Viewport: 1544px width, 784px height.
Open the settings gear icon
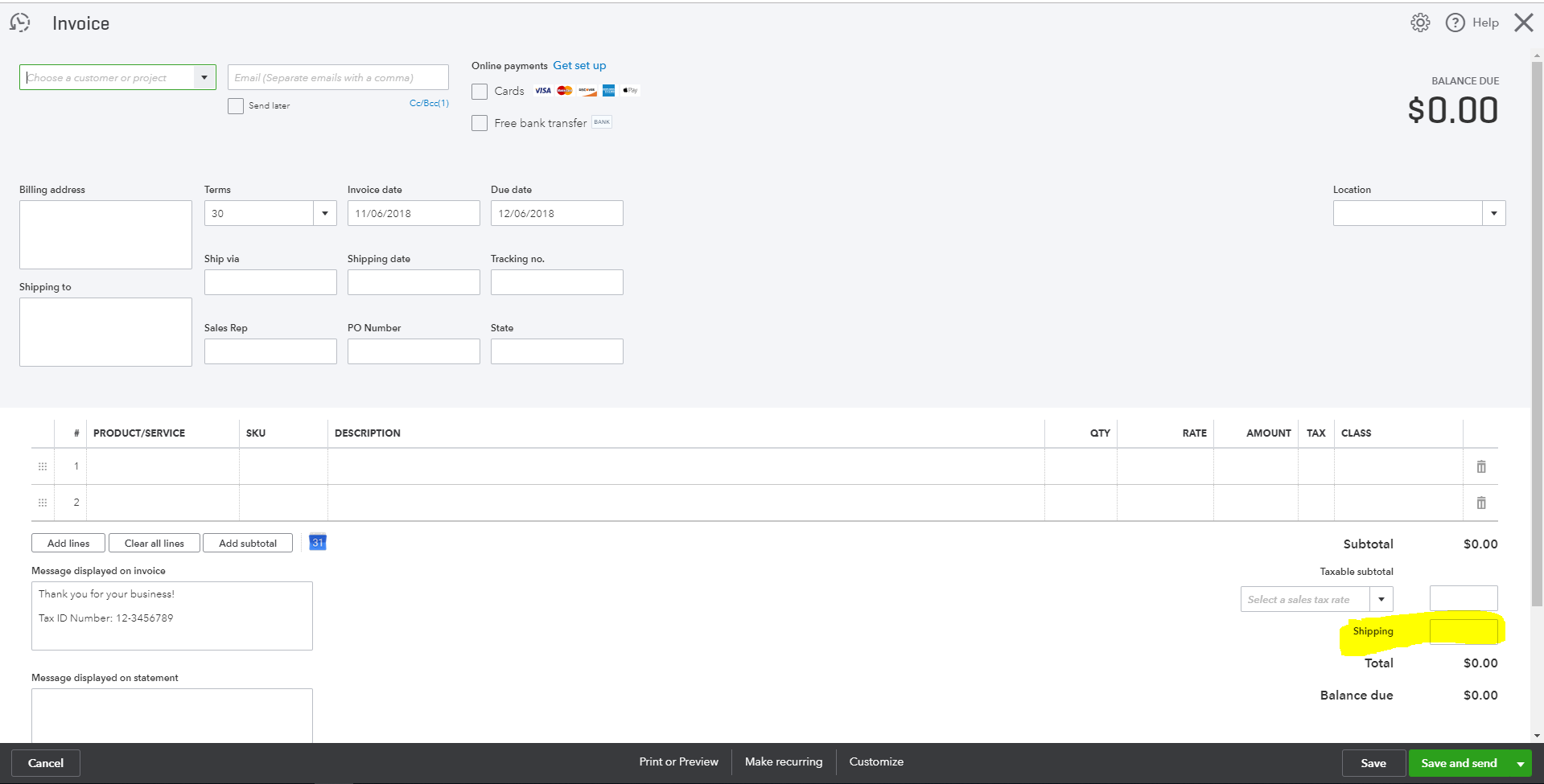[1419, 22]
